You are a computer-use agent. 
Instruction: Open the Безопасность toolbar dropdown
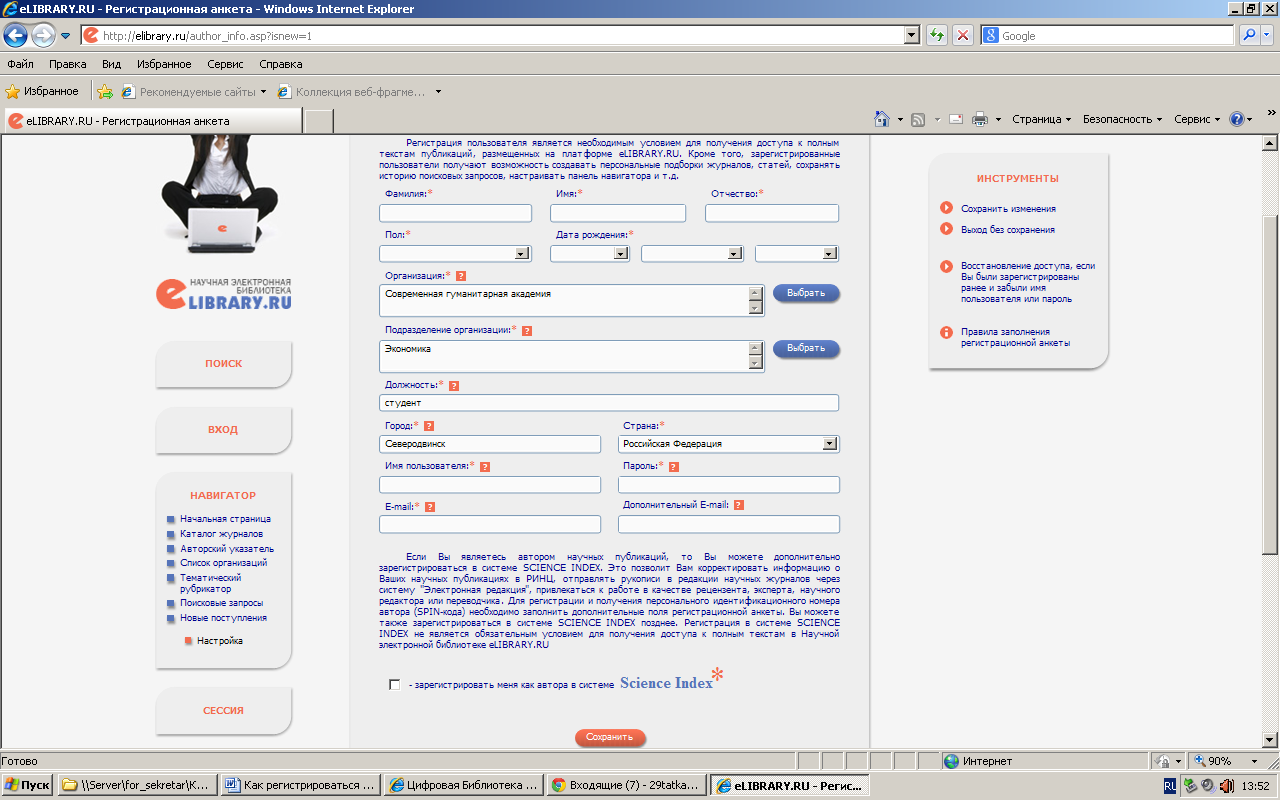[1122, 119]
